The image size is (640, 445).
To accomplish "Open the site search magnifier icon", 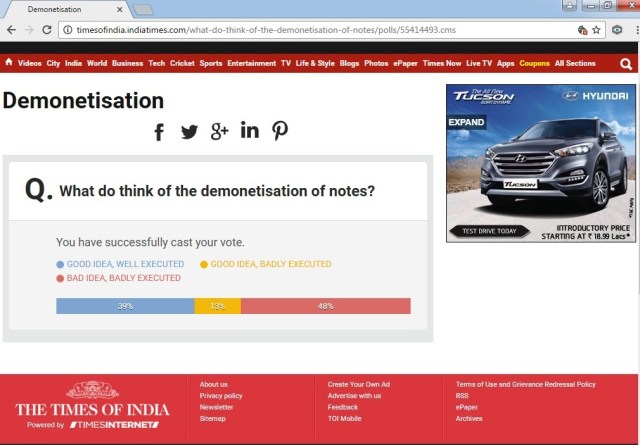I will (626, 64).
